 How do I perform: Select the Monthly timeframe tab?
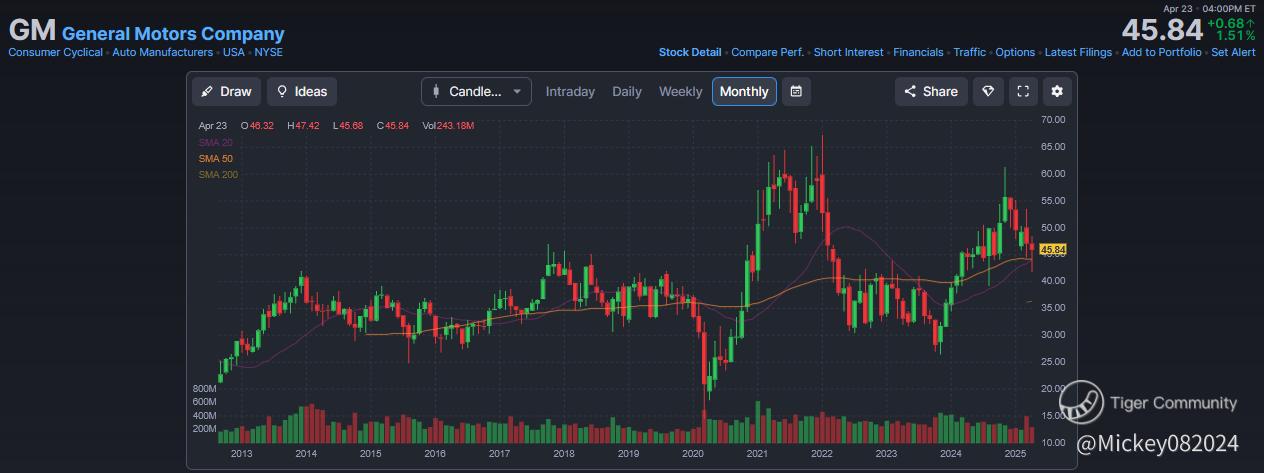[x=744, y=91]
